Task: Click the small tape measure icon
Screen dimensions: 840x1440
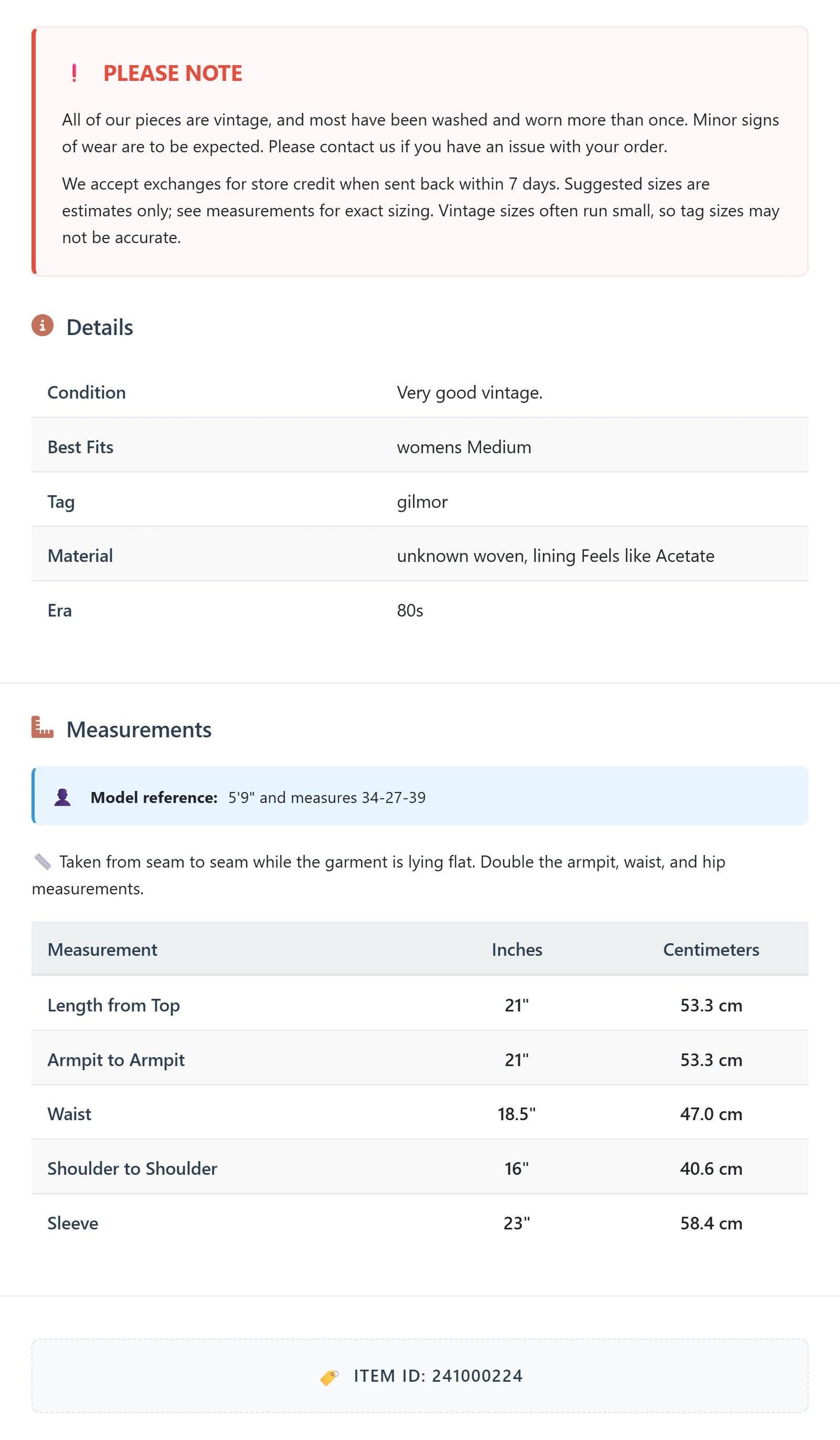Action: 42,862
